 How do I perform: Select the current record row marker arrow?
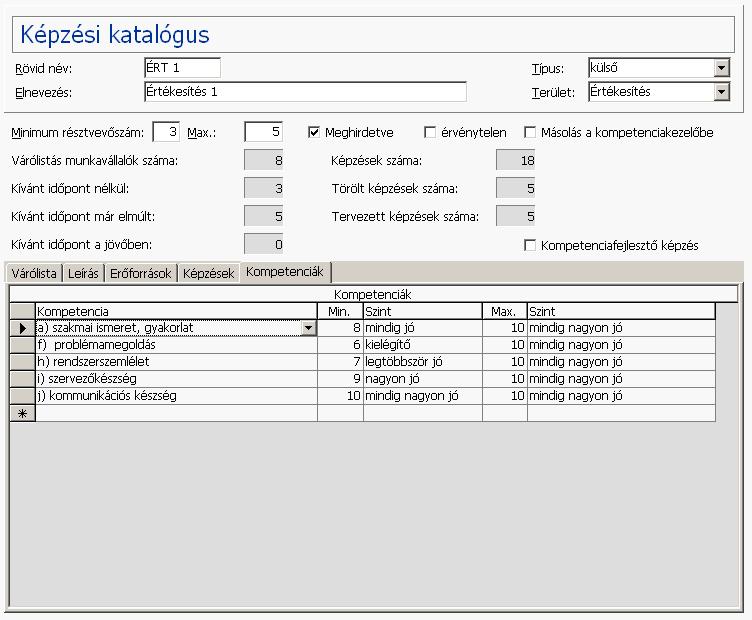(23, 328)
